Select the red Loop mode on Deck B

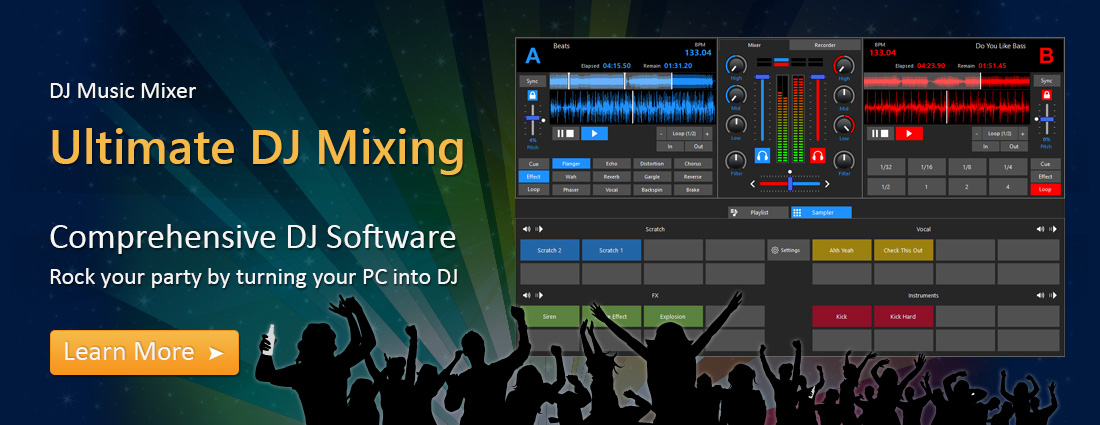pyautogui.click(x=1045, y=189)
